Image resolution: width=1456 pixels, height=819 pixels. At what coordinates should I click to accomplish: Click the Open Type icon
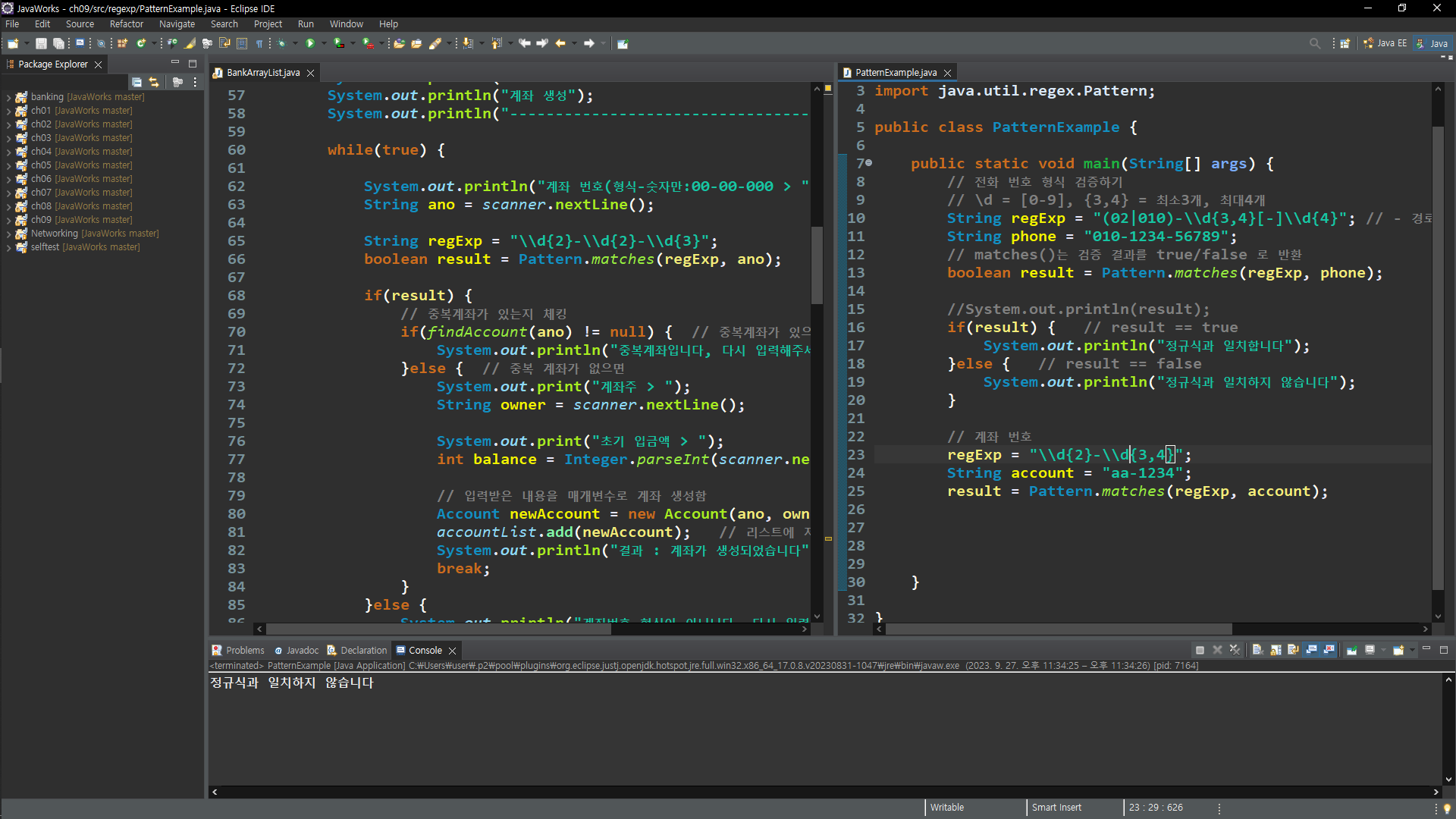399,43
